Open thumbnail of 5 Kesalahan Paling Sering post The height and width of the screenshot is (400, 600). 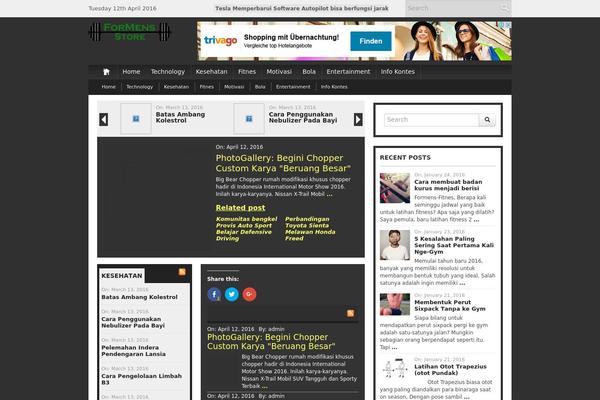tap(395, 245)
